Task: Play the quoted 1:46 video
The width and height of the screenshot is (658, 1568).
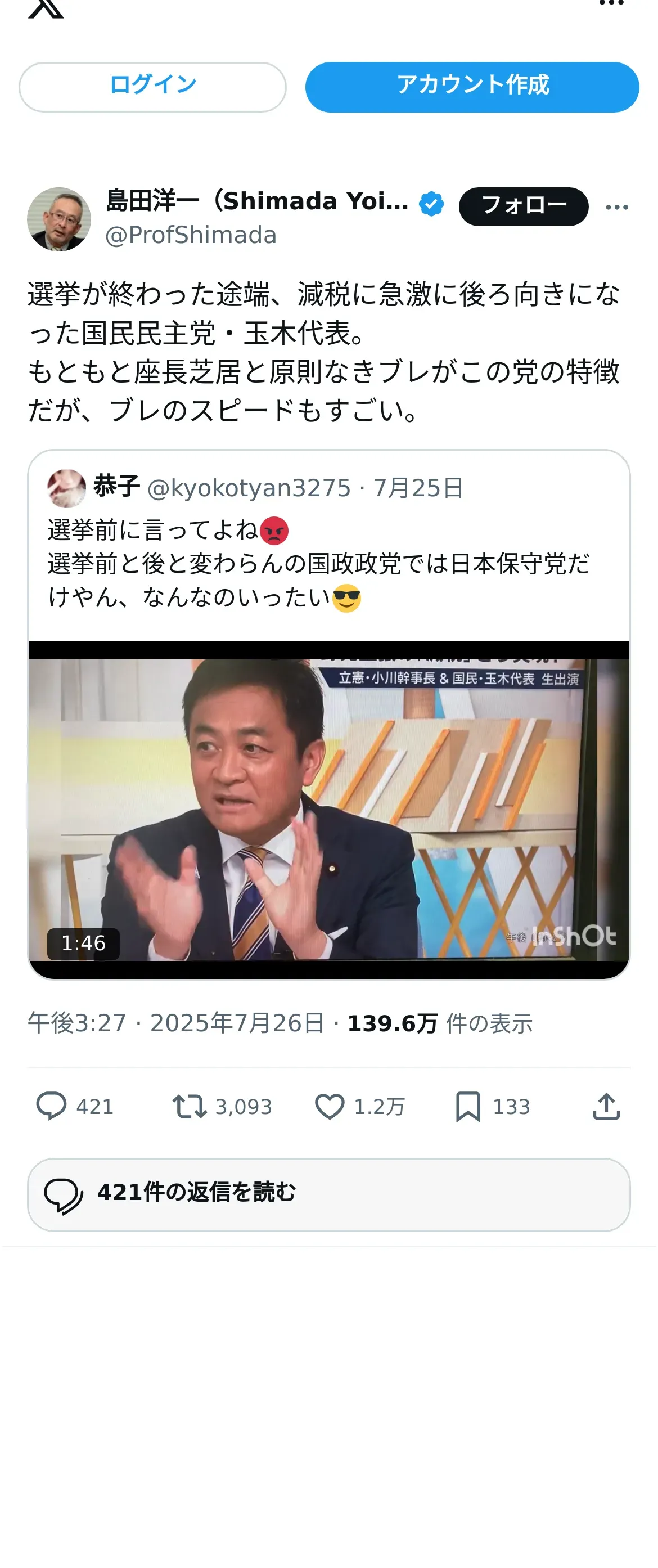Action: [x=328, y=810]
